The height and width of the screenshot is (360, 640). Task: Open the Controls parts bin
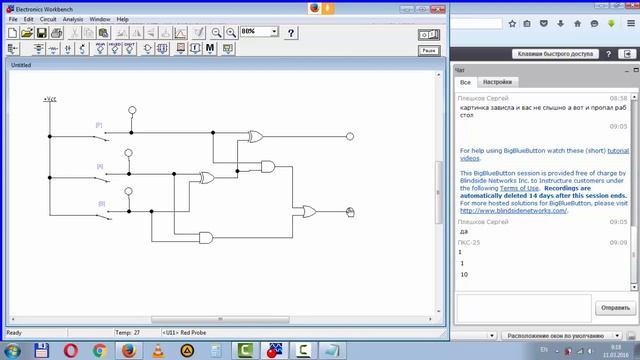[x=195, y=49]
